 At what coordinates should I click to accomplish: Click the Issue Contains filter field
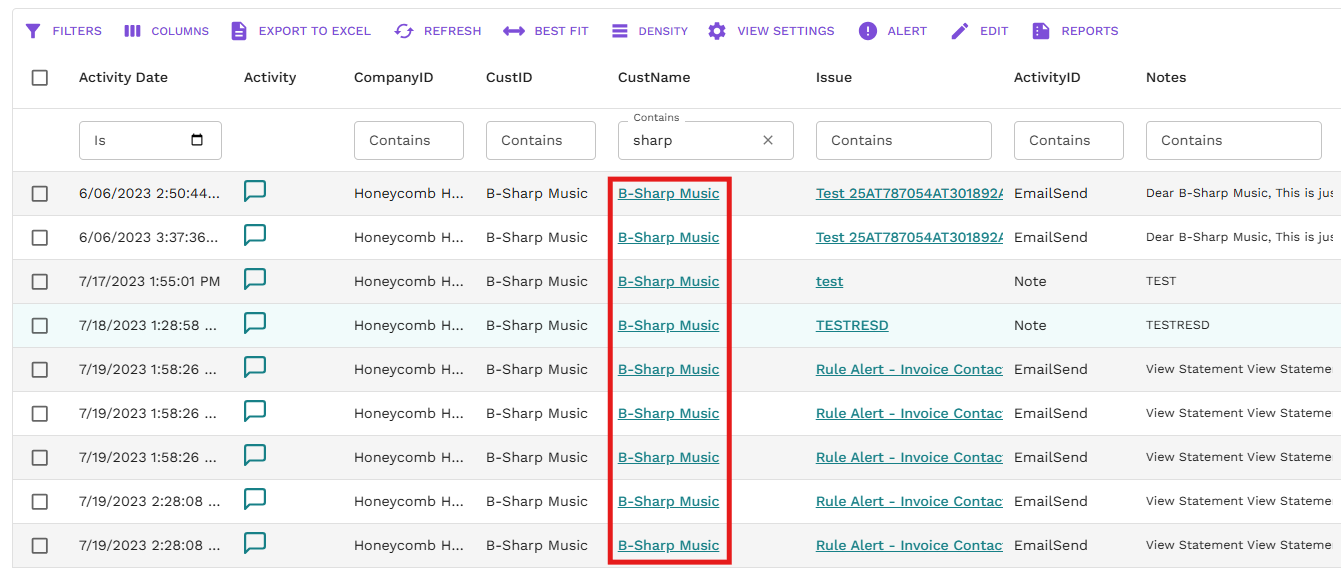tap(903, 141)
